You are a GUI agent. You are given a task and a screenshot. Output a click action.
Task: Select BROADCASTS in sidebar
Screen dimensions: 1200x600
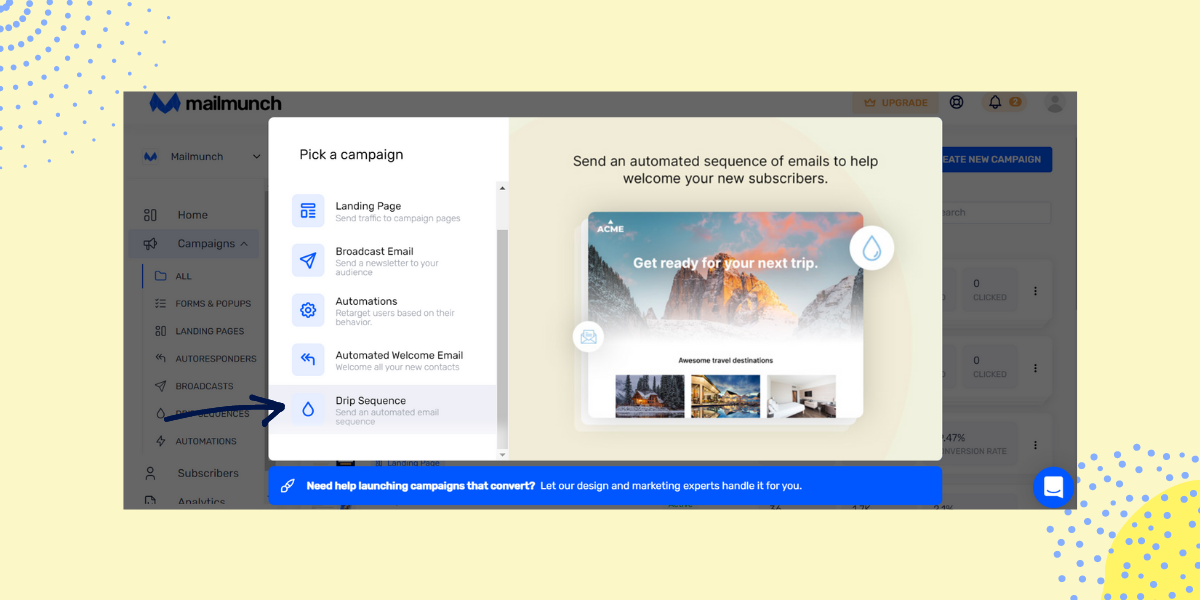click(x=204, y=386)
